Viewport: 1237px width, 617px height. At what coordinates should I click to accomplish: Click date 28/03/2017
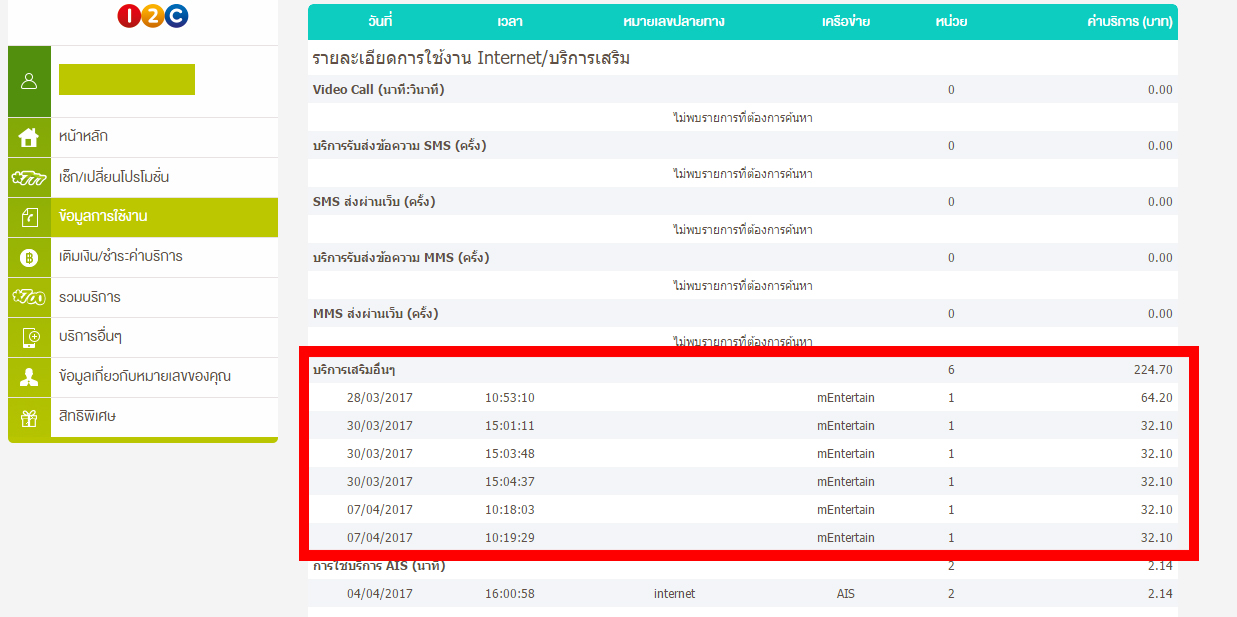pyautogui.click(x=380, y=398)
